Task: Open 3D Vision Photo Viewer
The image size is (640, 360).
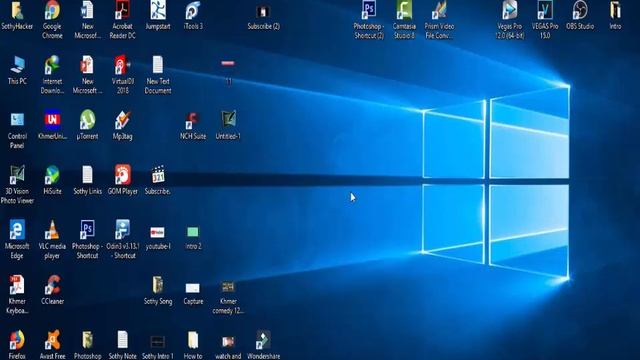Action: click(17, 175)
